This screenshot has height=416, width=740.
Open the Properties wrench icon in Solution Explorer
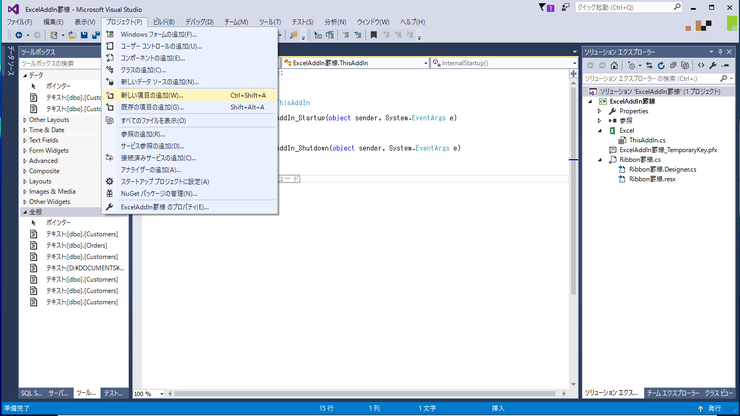coord(713,66)
